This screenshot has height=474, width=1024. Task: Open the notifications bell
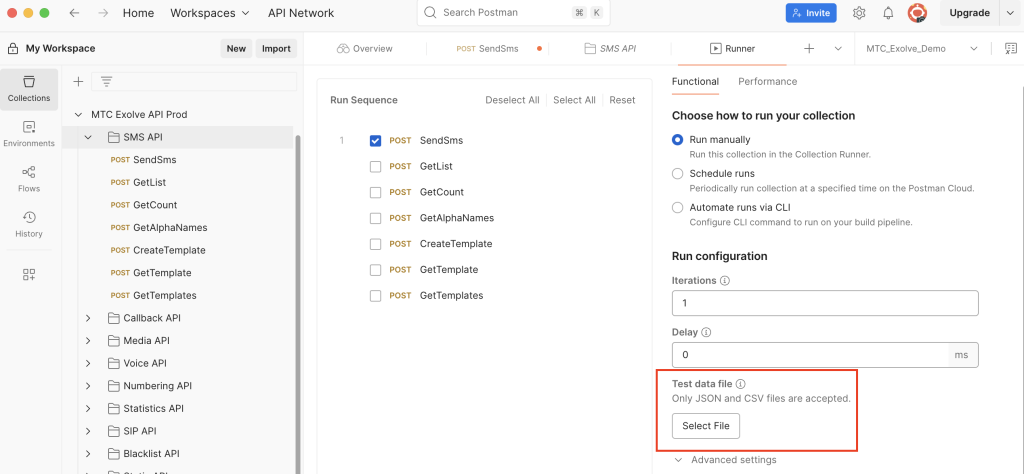(x=888, y=13)
